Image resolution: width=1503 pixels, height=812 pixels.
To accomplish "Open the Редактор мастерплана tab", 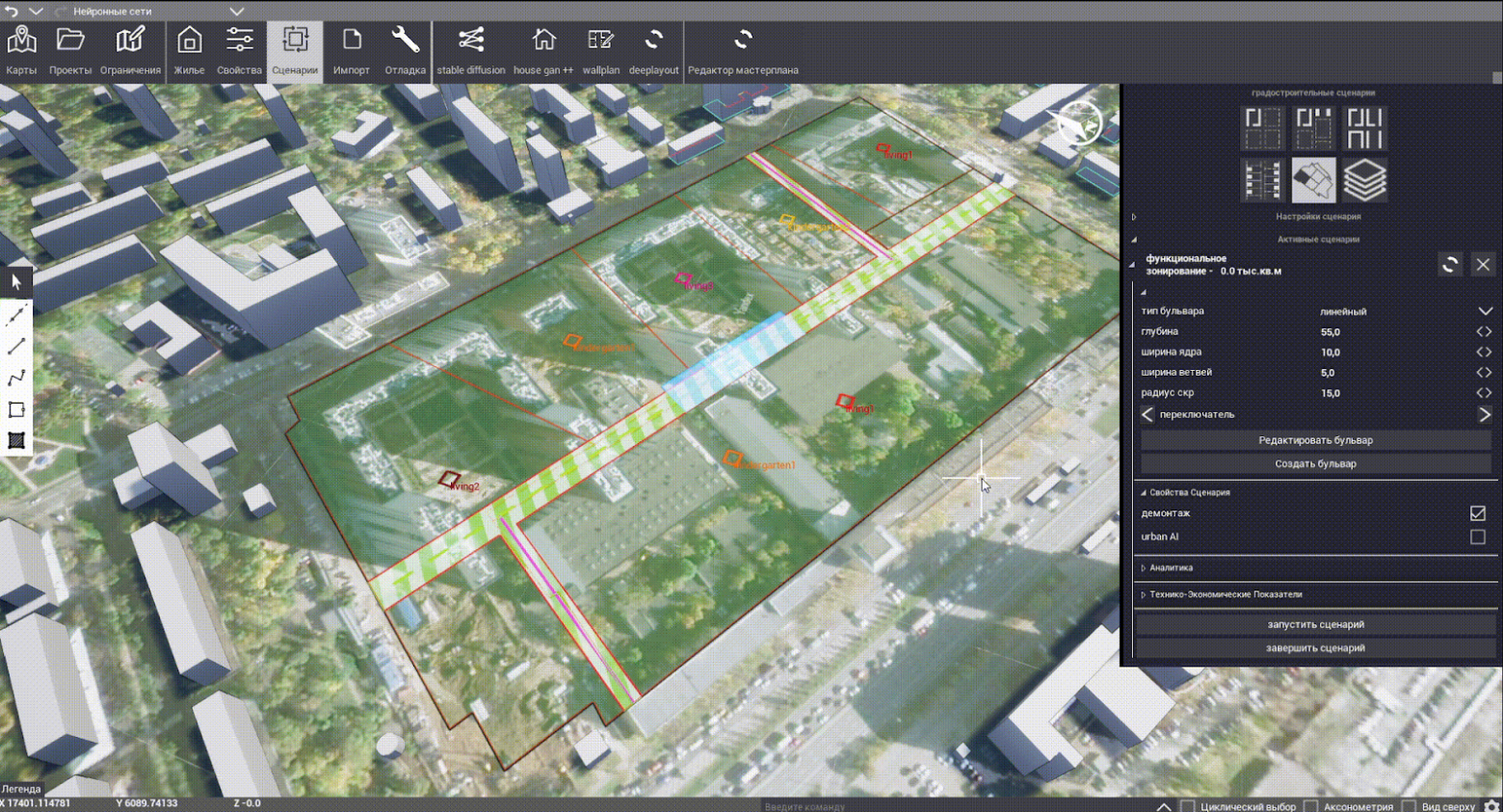I will pyautogui.click(x=742, y=50).
